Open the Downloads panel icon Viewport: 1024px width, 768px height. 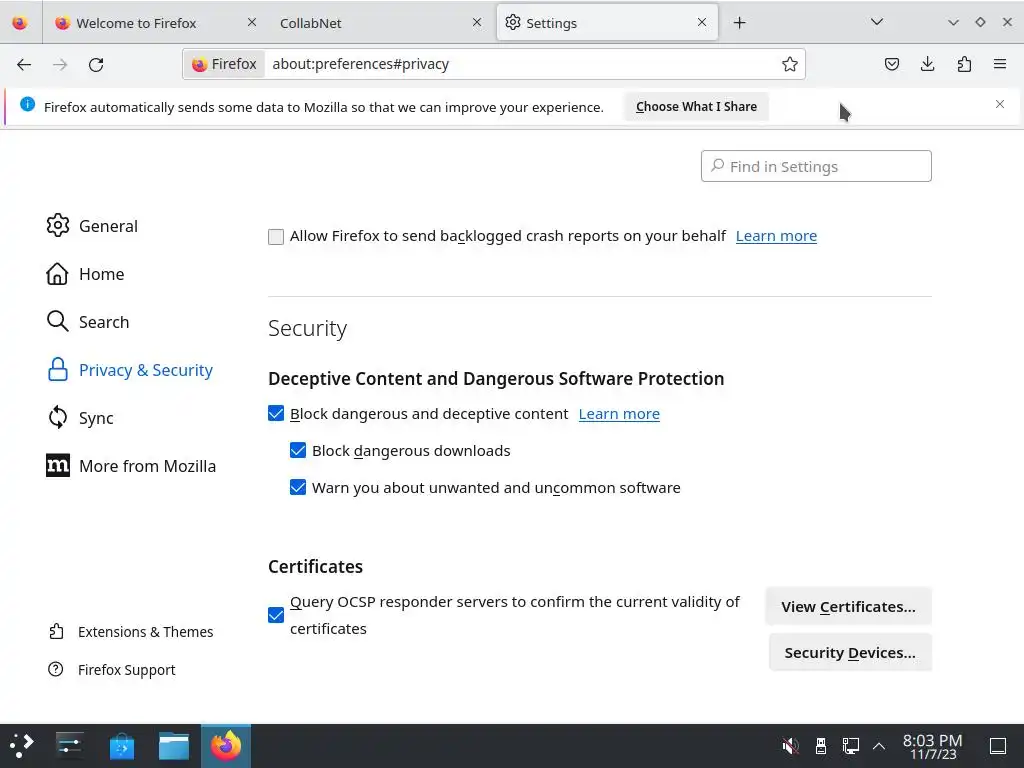tap(928, 64)
